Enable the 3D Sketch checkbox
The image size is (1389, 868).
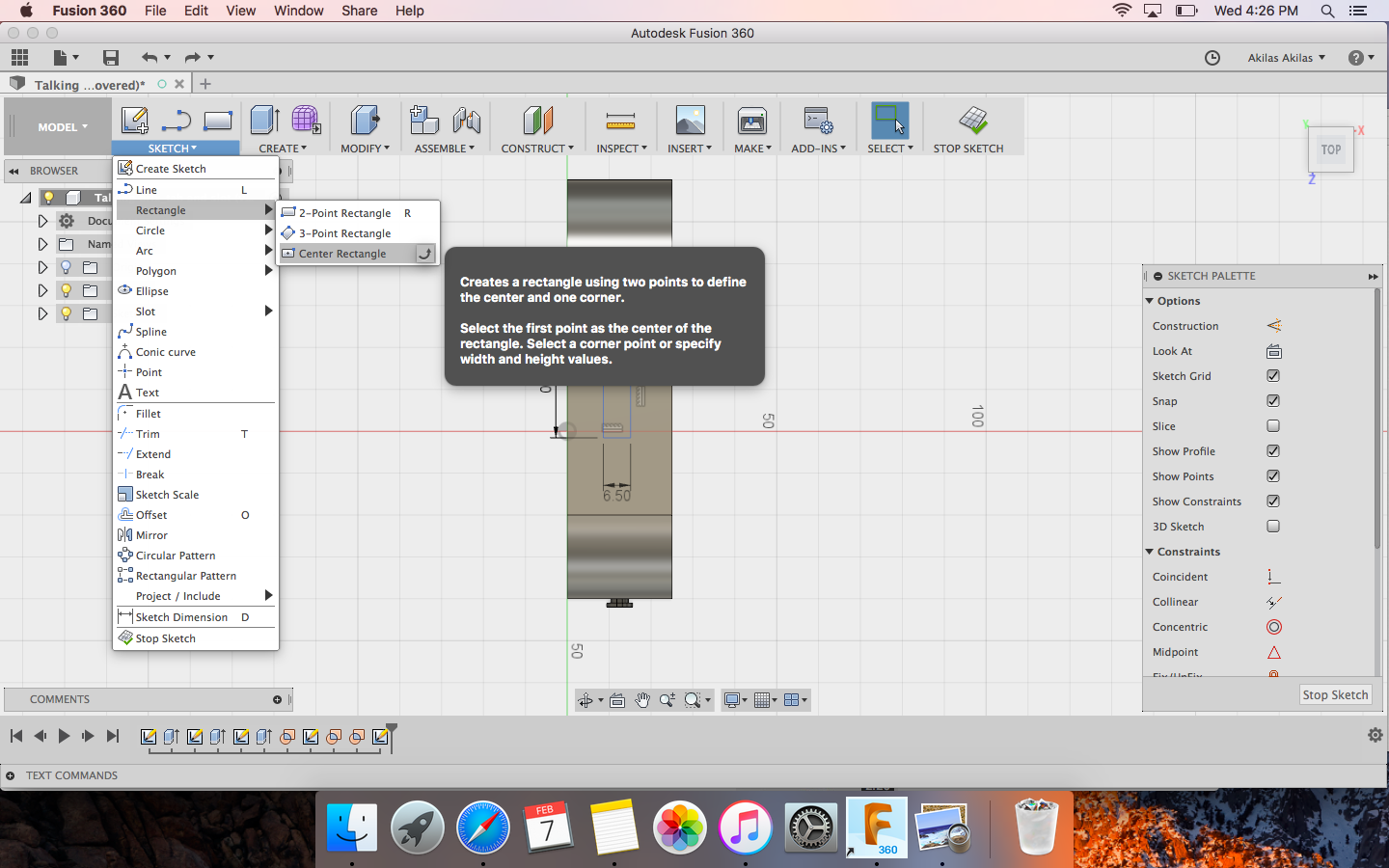[x=1273, y=527]
